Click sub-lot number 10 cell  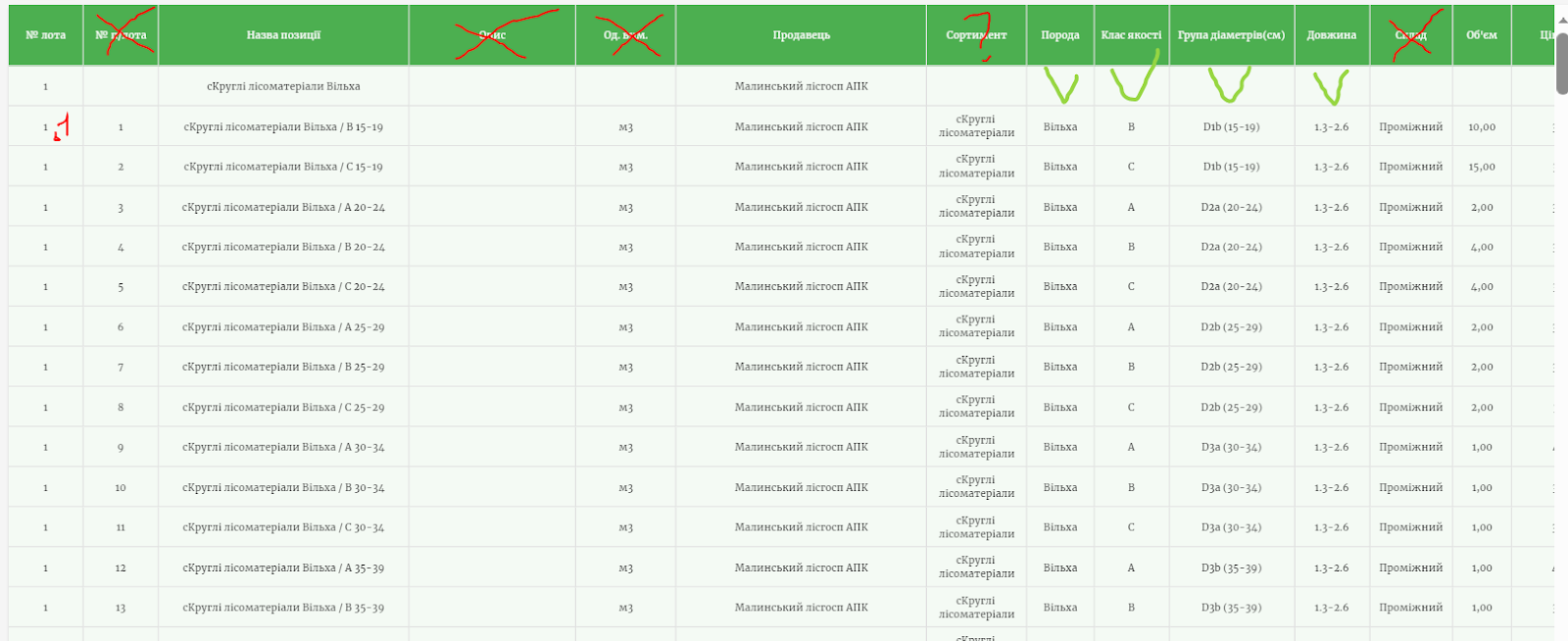121,487
